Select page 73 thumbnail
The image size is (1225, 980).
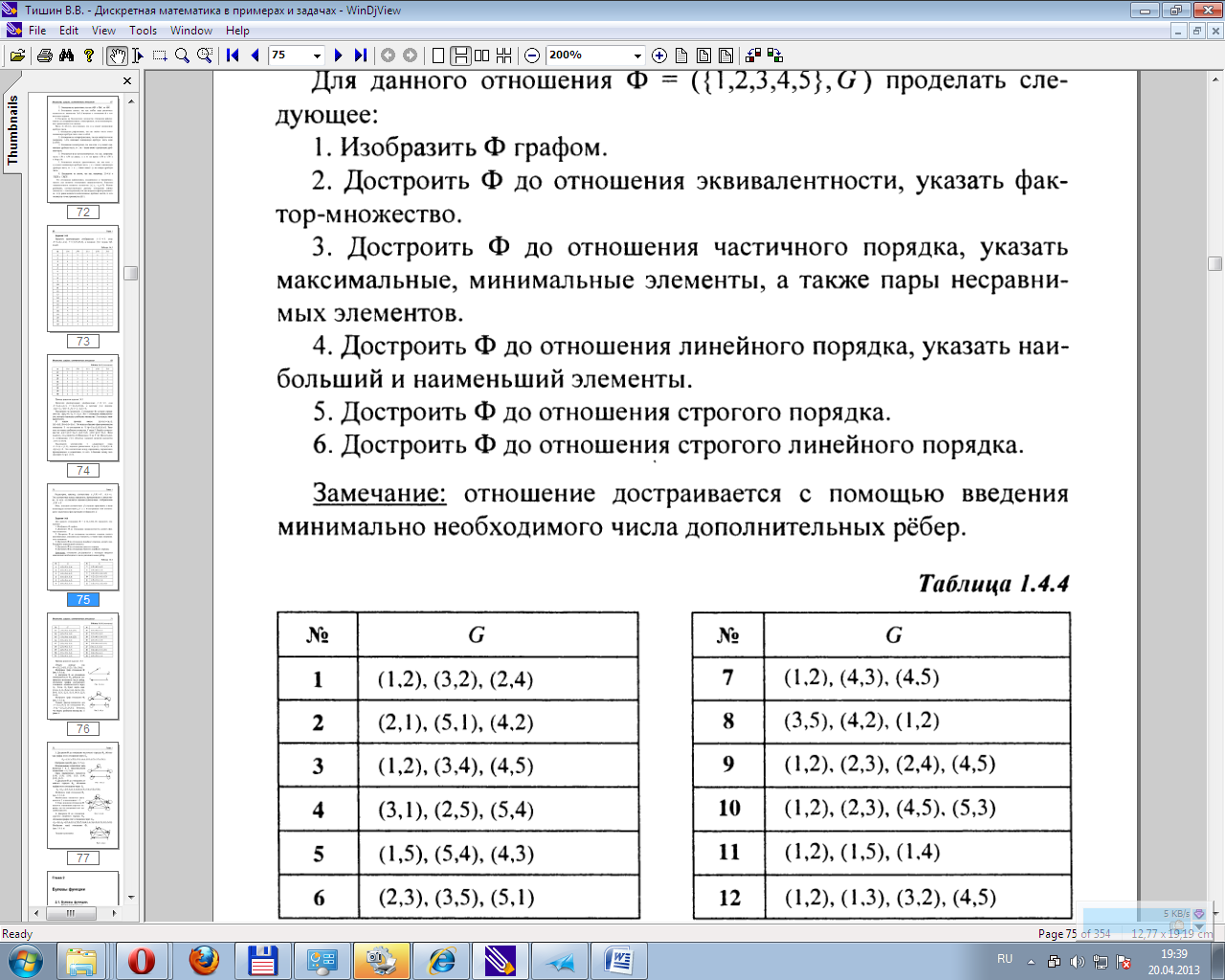tap(83, 278)
